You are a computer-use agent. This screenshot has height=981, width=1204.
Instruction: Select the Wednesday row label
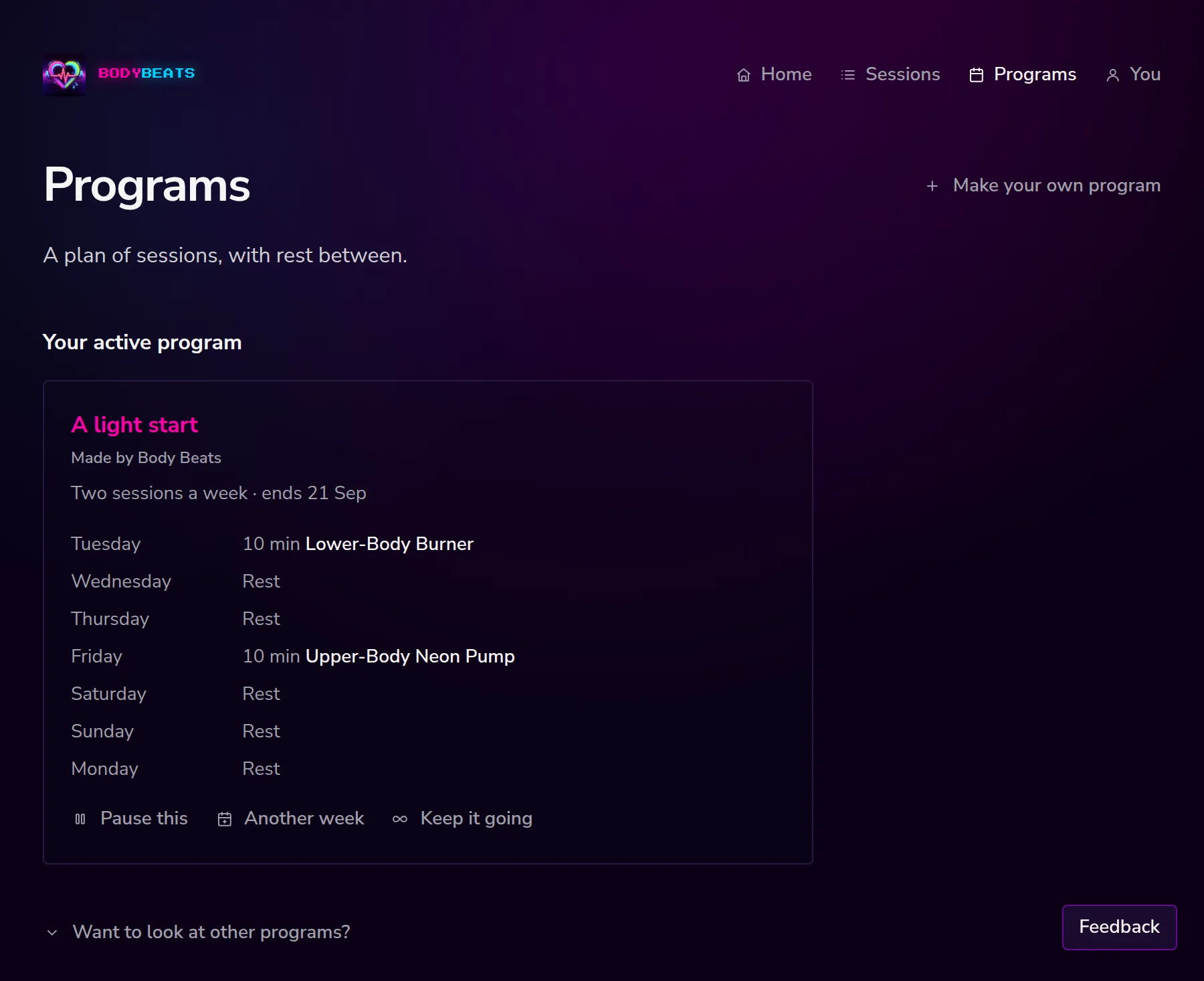(121, 582)
